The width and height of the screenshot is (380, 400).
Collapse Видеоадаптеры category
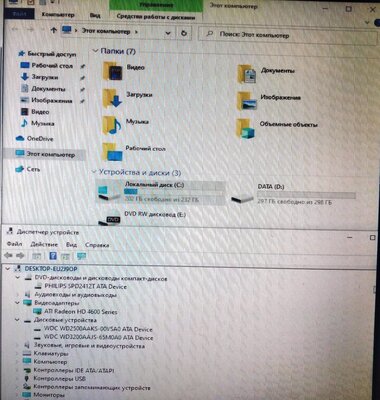coord(18,303)
